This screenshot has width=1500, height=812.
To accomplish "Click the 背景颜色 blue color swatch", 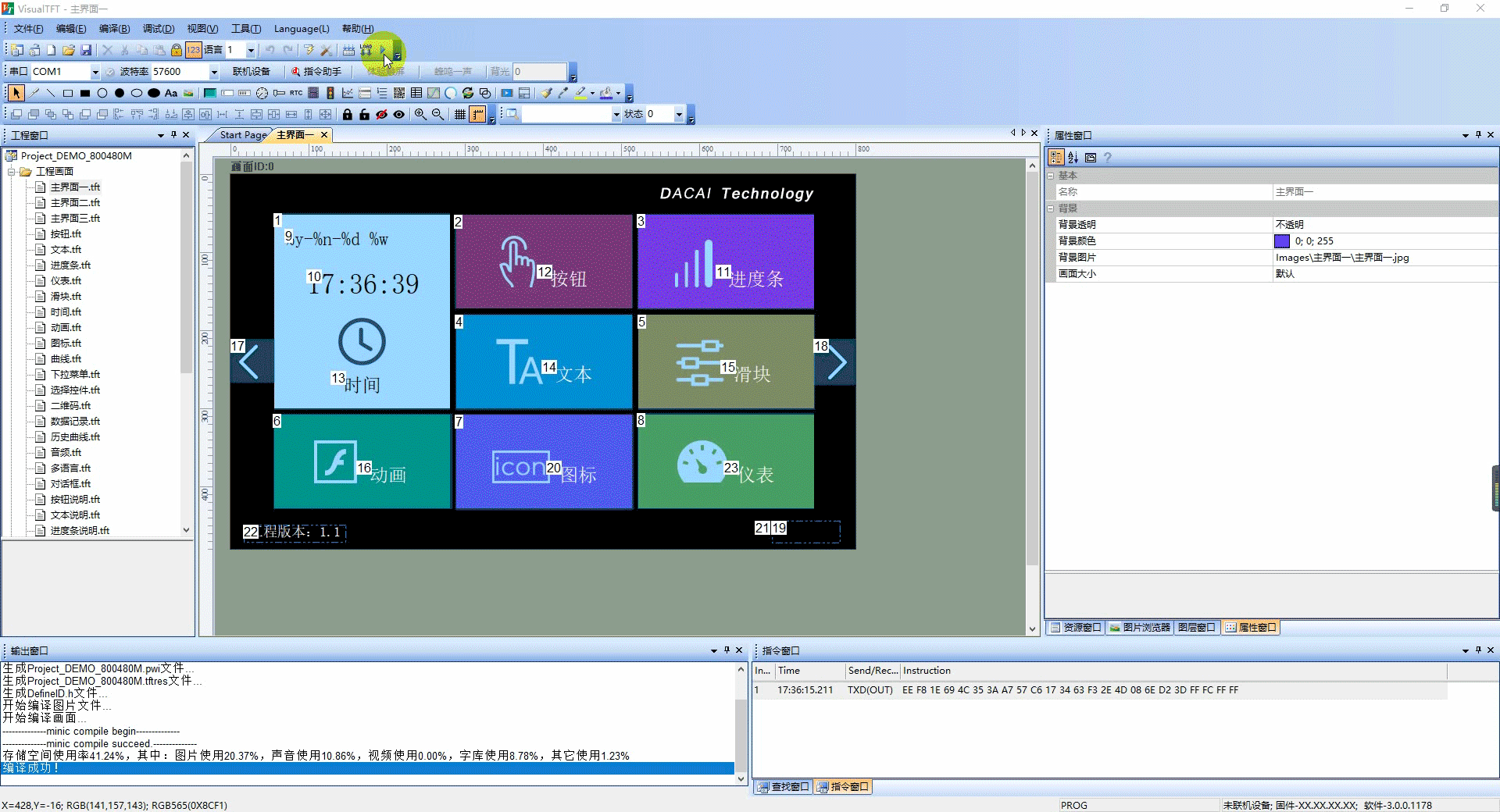I will coord(1282,241).
